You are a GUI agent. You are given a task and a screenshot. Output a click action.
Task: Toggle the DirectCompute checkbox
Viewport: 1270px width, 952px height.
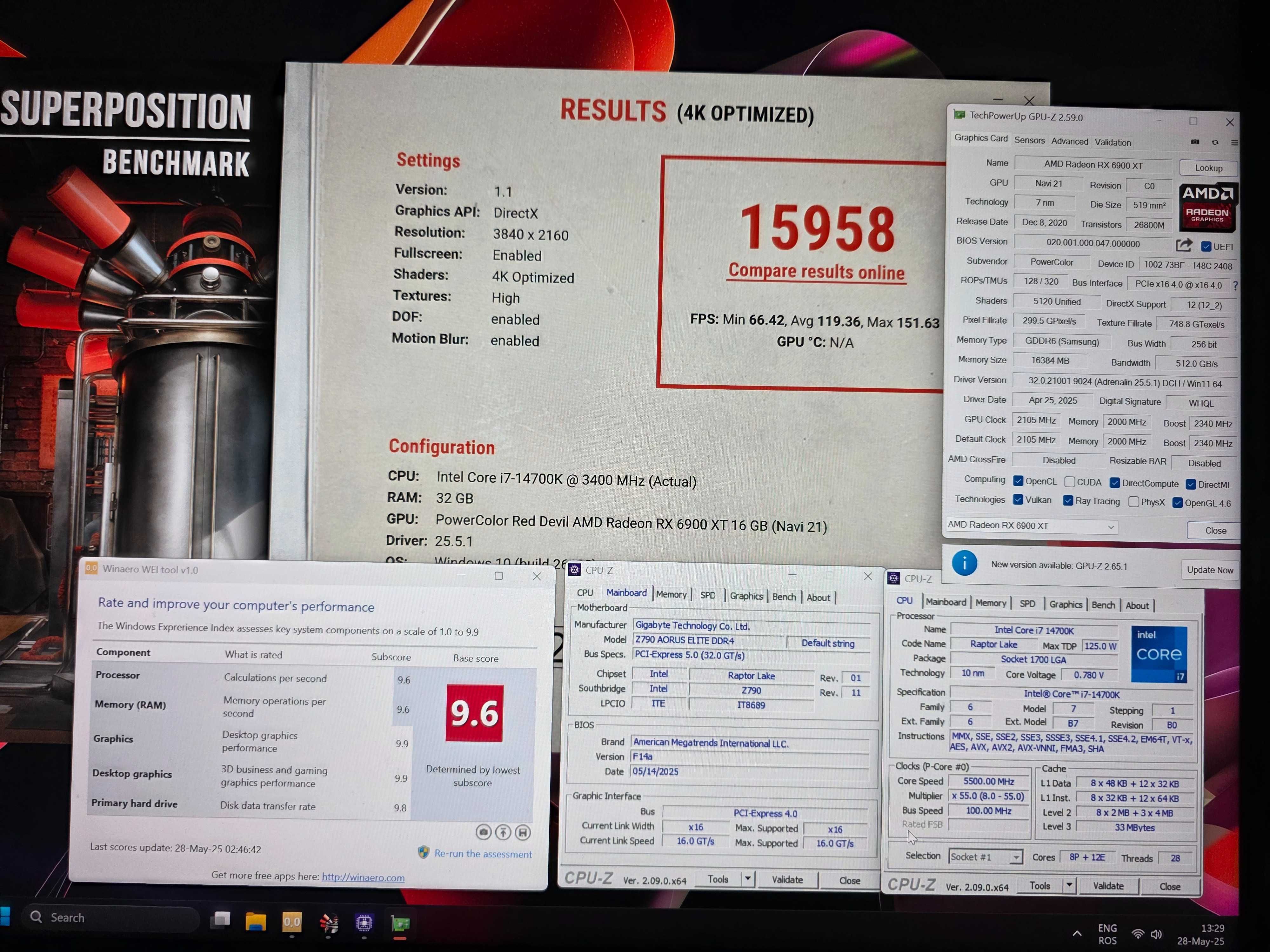click(1114, 483)
